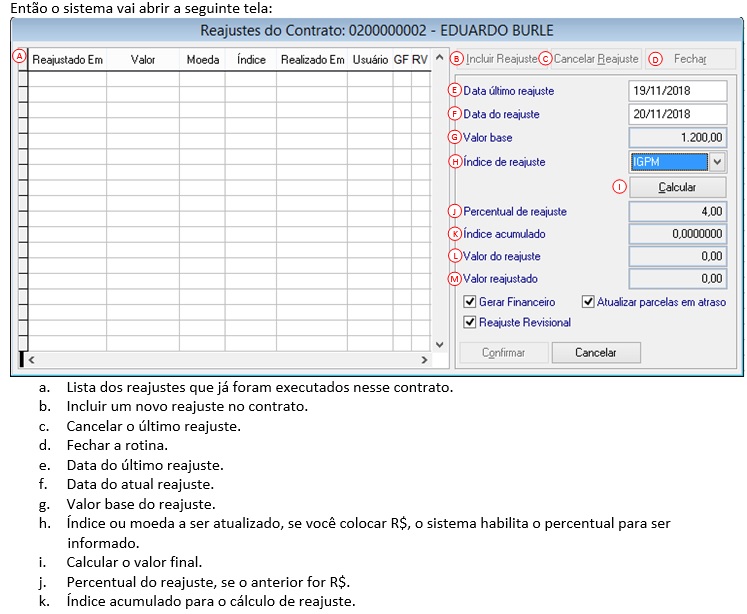Click the Calcular button
This screenshot has width=747, height=614.
[x=677, y=187]
